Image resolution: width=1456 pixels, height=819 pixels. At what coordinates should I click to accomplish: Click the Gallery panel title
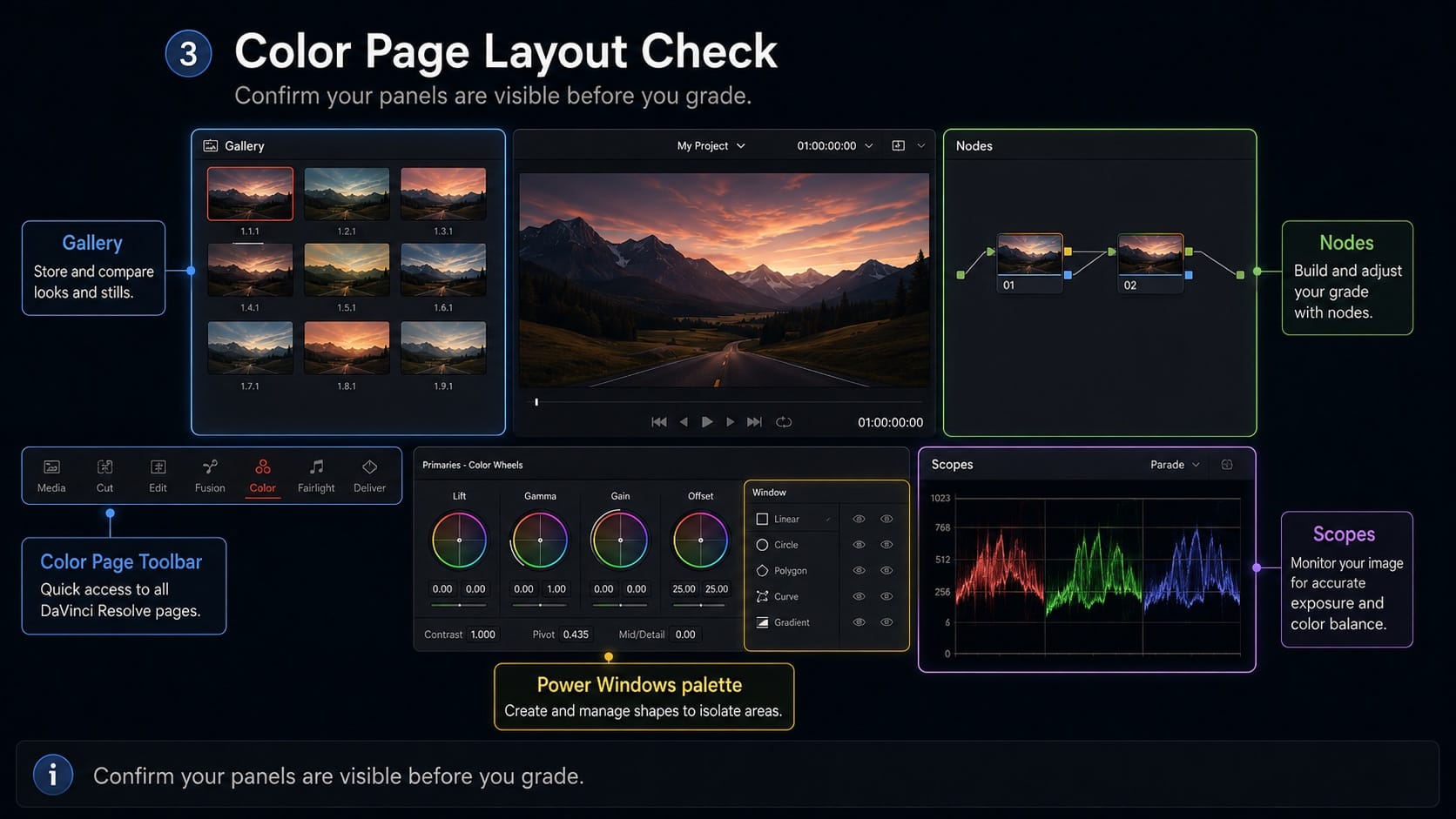(x=244, y=146)
